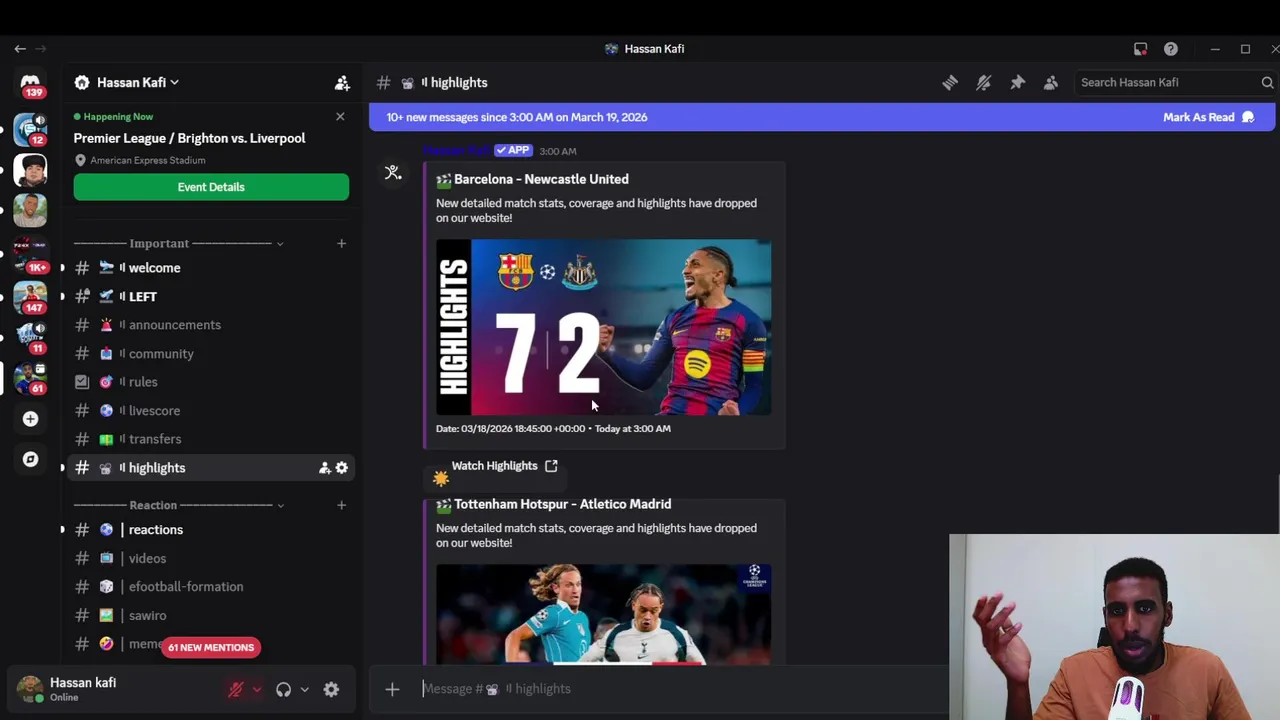Open User Settings gear

coord(331,689)
